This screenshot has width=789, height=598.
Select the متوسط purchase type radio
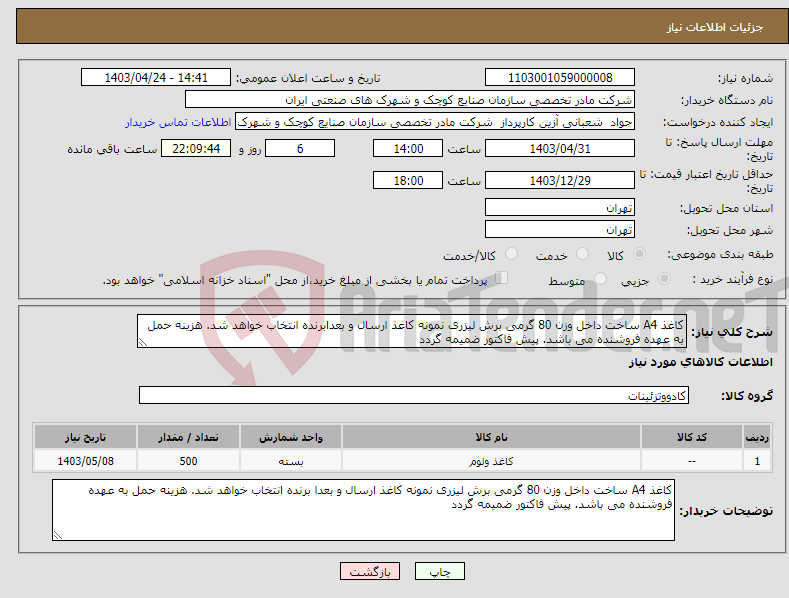tap(600, 279)
